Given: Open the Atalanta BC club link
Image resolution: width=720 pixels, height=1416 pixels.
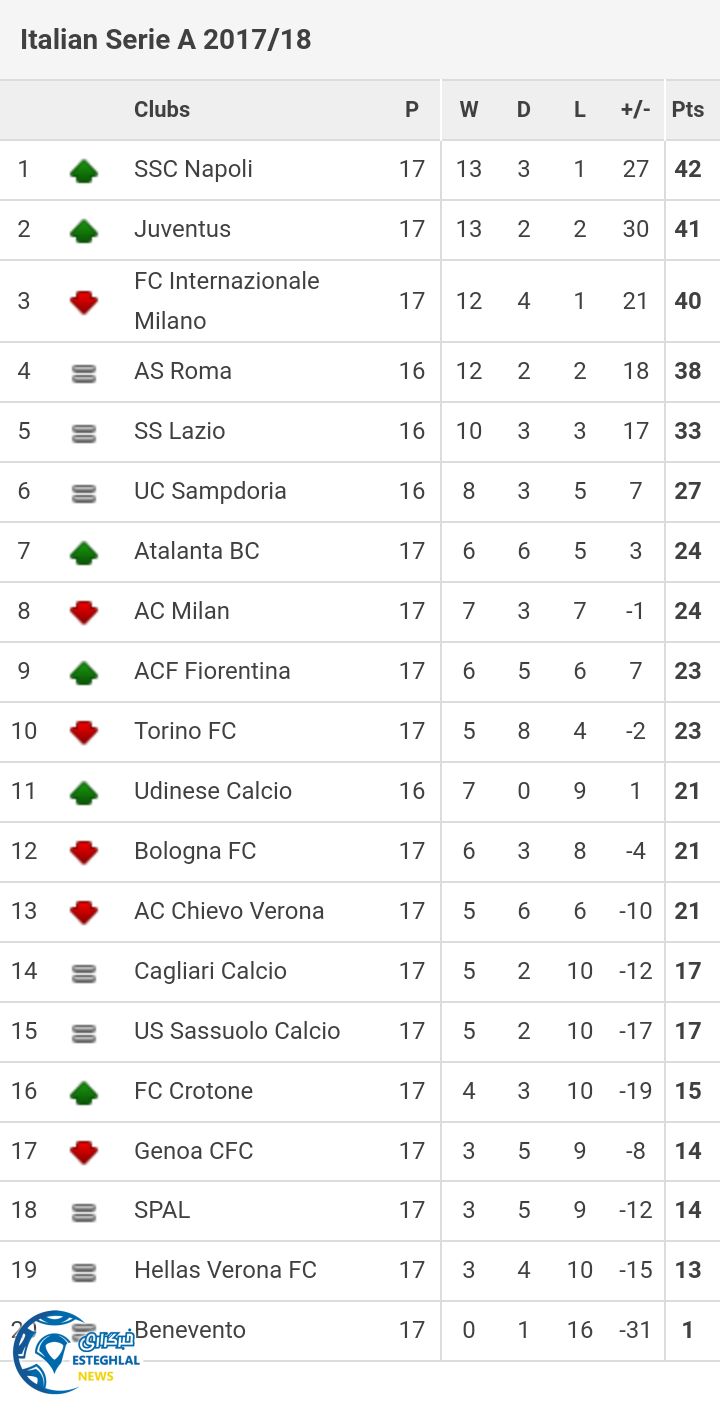Looking at the screenshot, I should 197,551.
